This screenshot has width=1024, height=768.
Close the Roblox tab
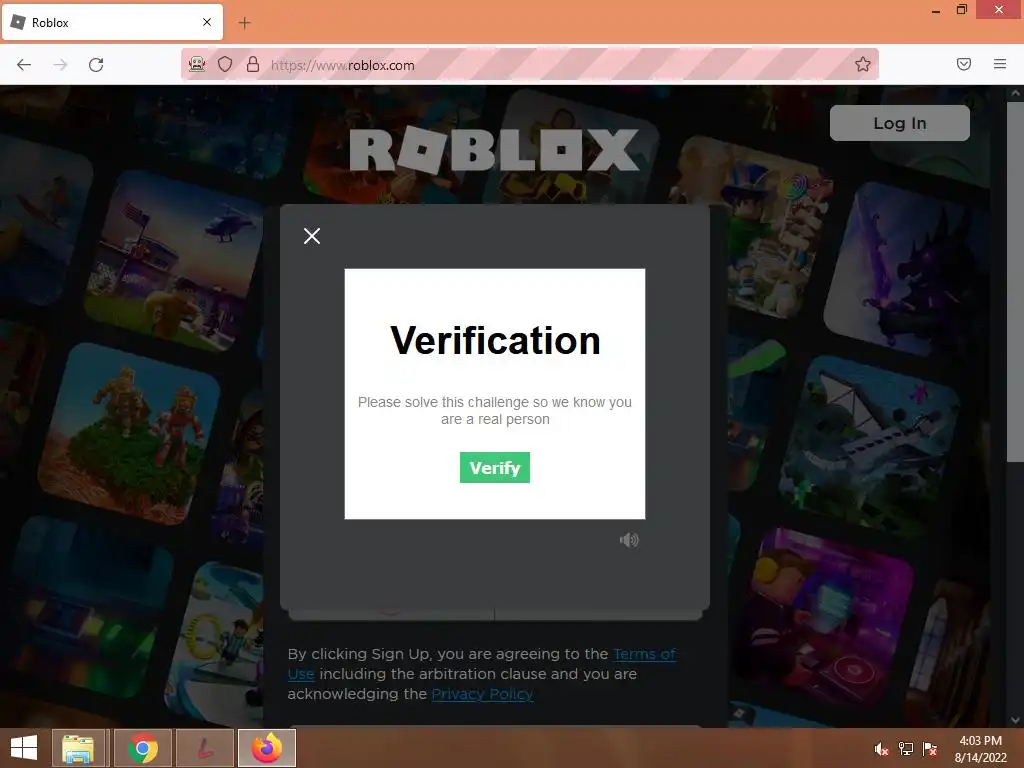(206, 22)
